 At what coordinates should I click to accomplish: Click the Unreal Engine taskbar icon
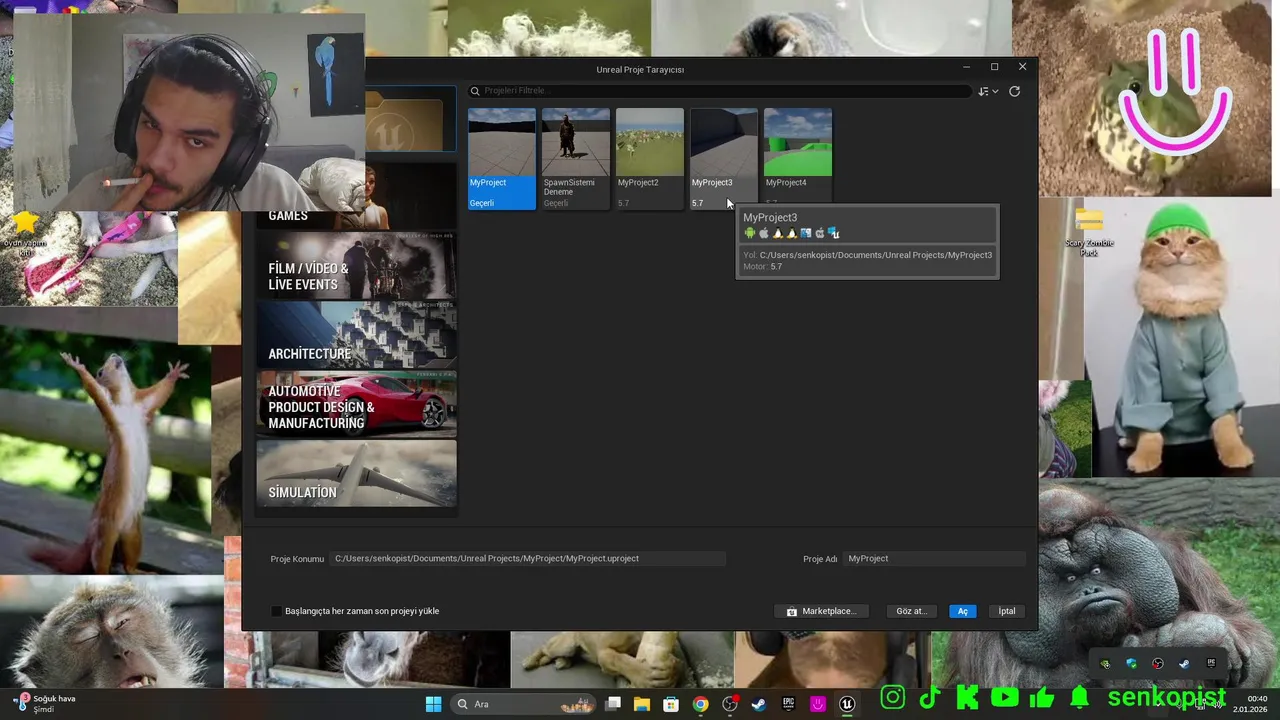tap(847, 704)
